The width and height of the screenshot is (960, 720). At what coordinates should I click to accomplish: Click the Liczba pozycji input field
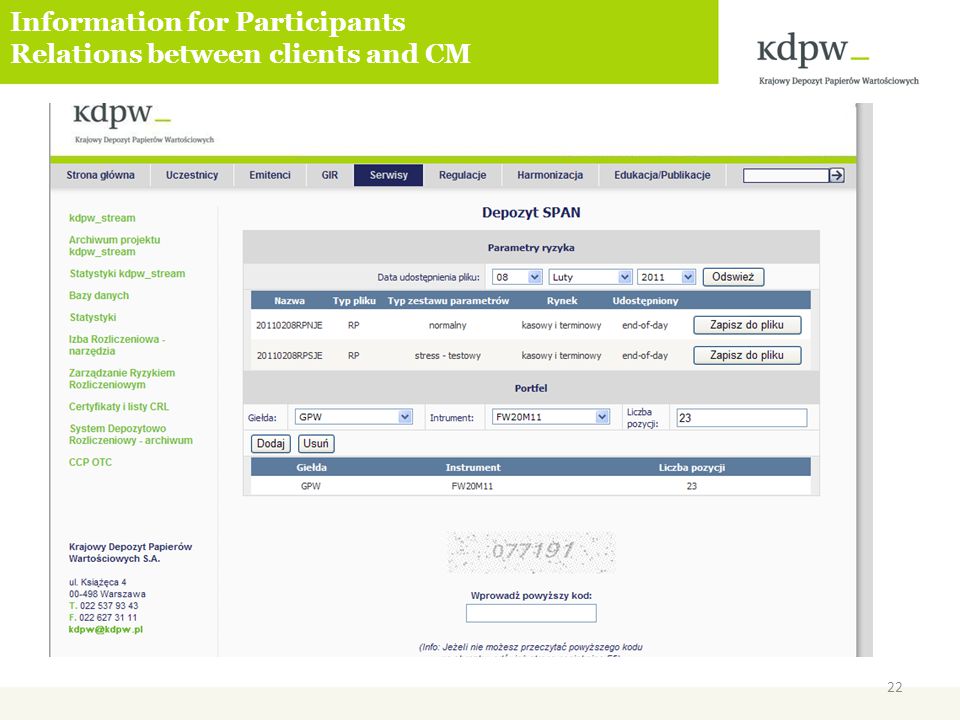pyautogui.click(x=741, y=418)
